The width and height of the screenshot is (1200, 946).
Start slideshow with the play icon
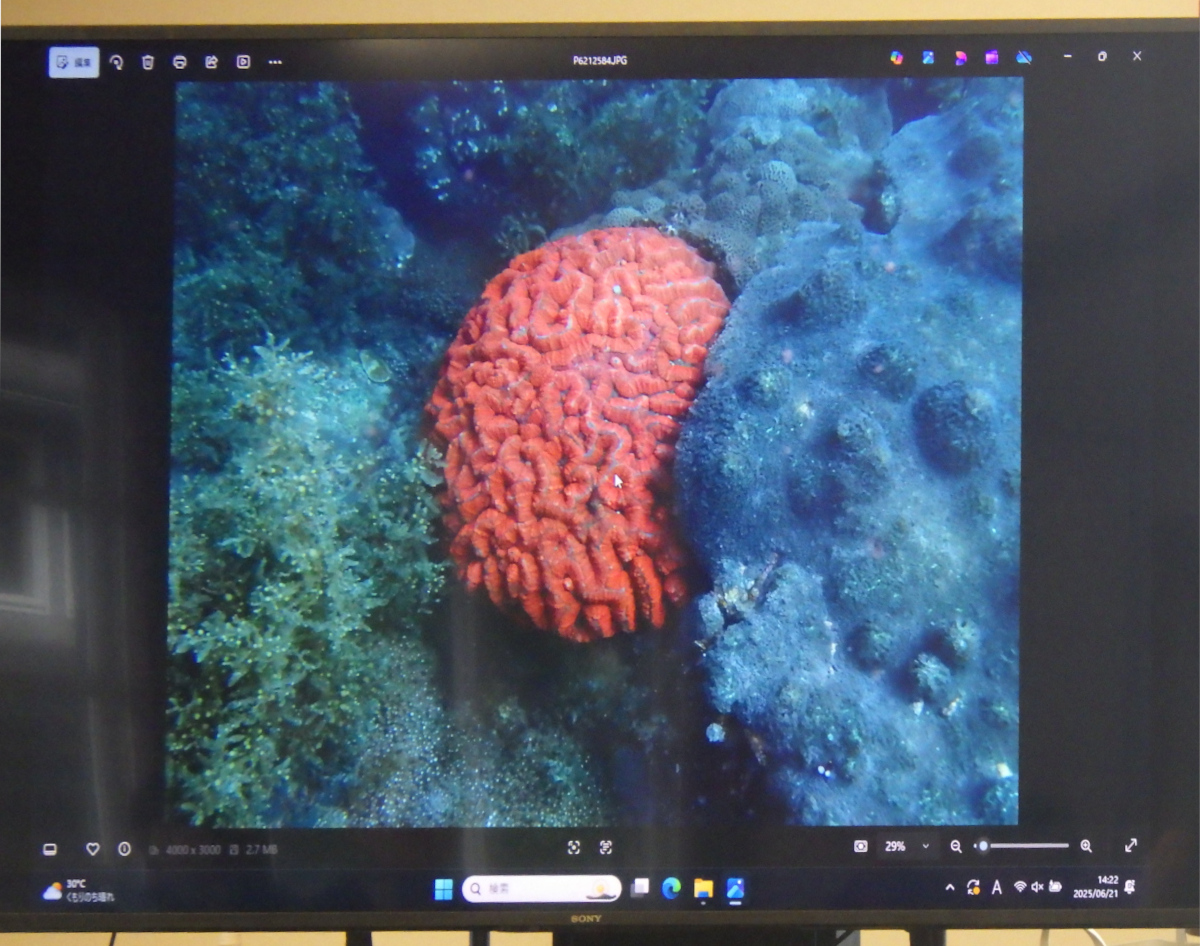click(243, 62)
